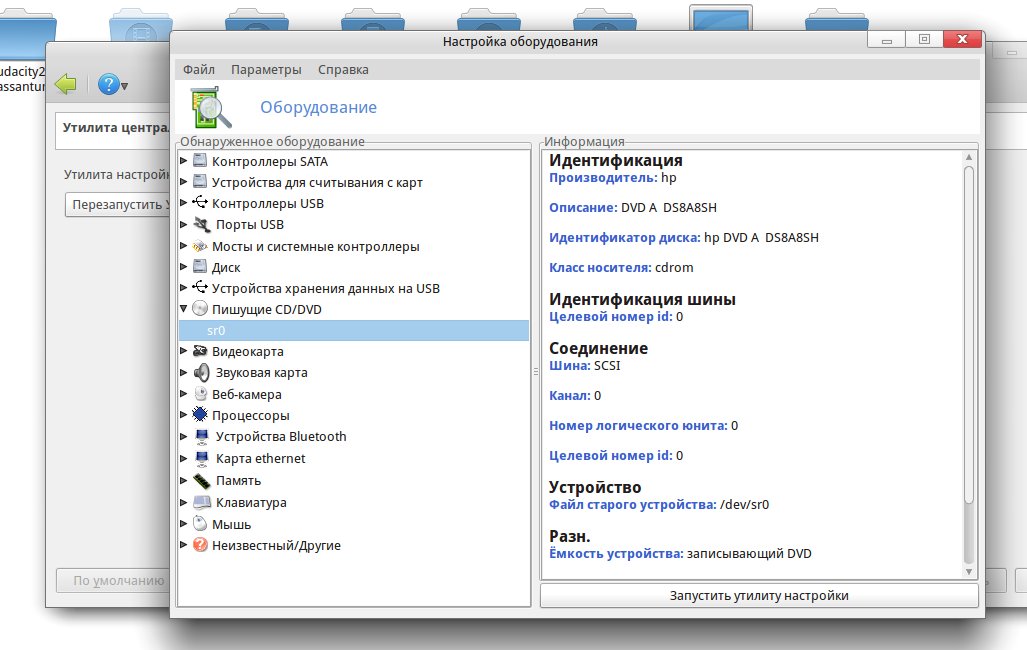This screenshot has width=1027, height=650.
Task: Click the 'cdrom' media class value
Action: pyautogui.click(x=674, y=267)
